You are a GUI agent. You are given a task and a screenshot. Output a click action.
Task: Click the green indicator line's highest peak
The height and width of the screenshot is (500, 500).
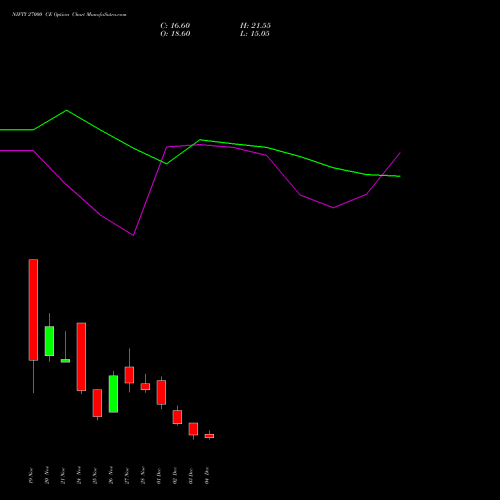67,110
